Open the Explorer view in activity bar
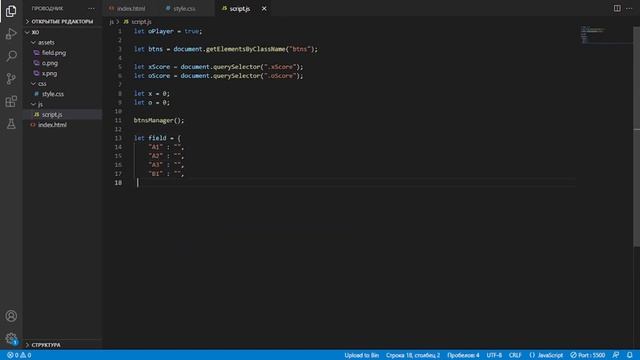The width and height of the screenshot is (640, 360). pyautogui.click(x=11, y=11)
